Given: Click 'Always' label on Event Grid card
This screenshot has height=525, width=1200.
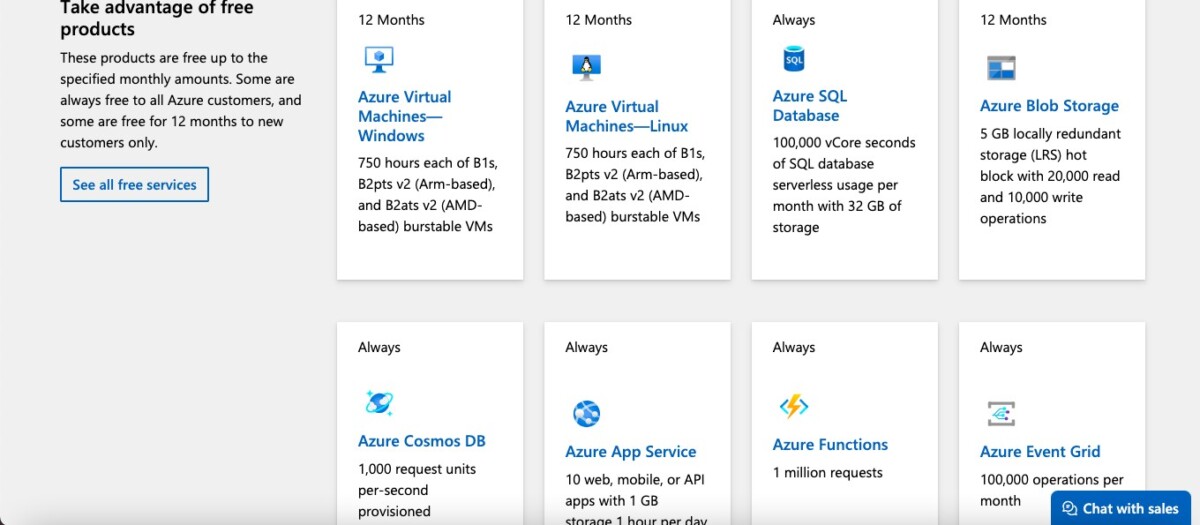Looking at the screenshot, I should click(1001, 347).
